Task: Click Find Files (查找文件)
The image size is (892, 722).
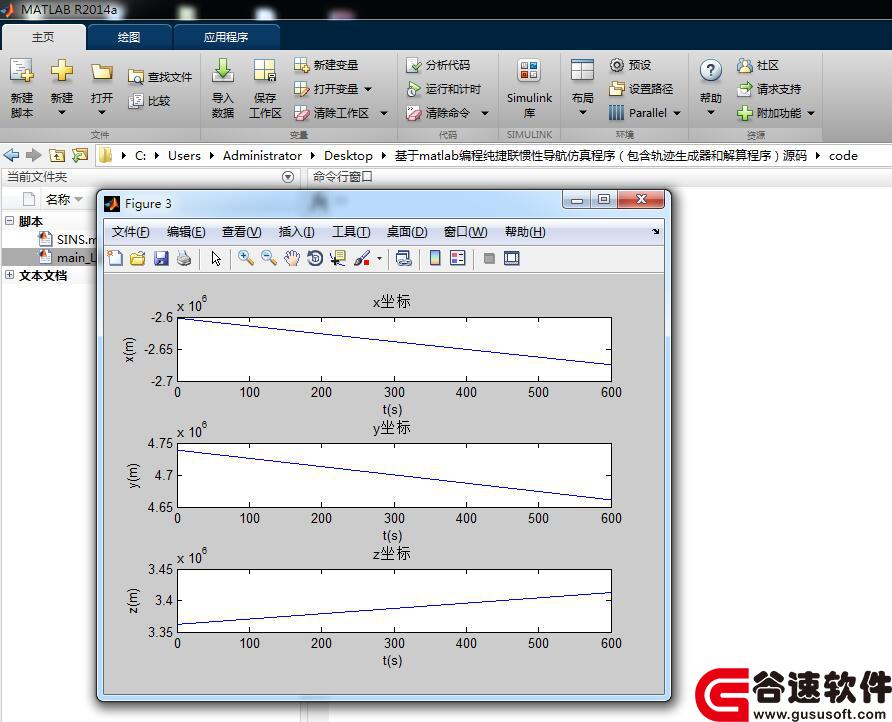Action: click(x=160, y=77)
